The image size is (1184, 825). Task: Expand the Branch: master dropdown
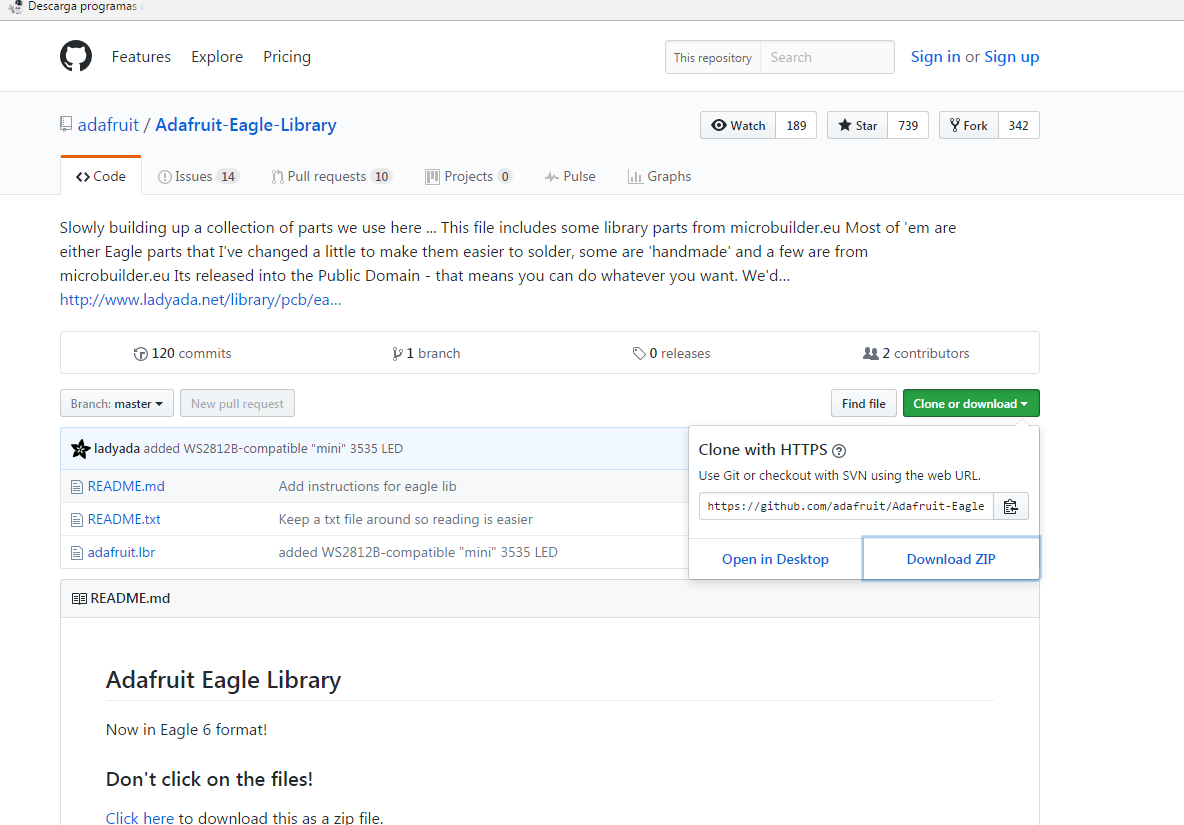click(117, 404)
